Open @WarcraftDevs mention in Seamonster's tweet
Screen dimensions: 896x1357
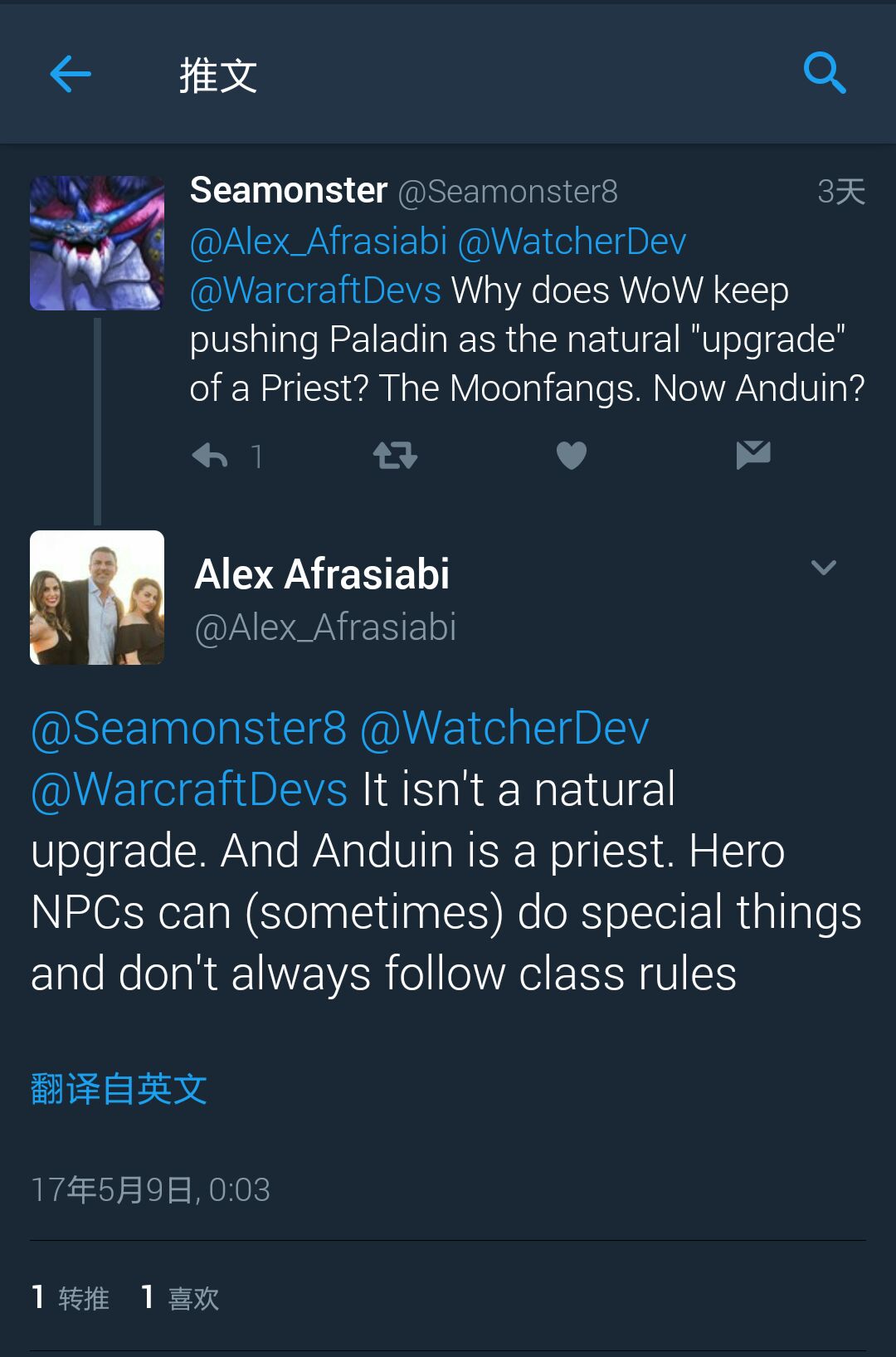[x=315, y=291]
